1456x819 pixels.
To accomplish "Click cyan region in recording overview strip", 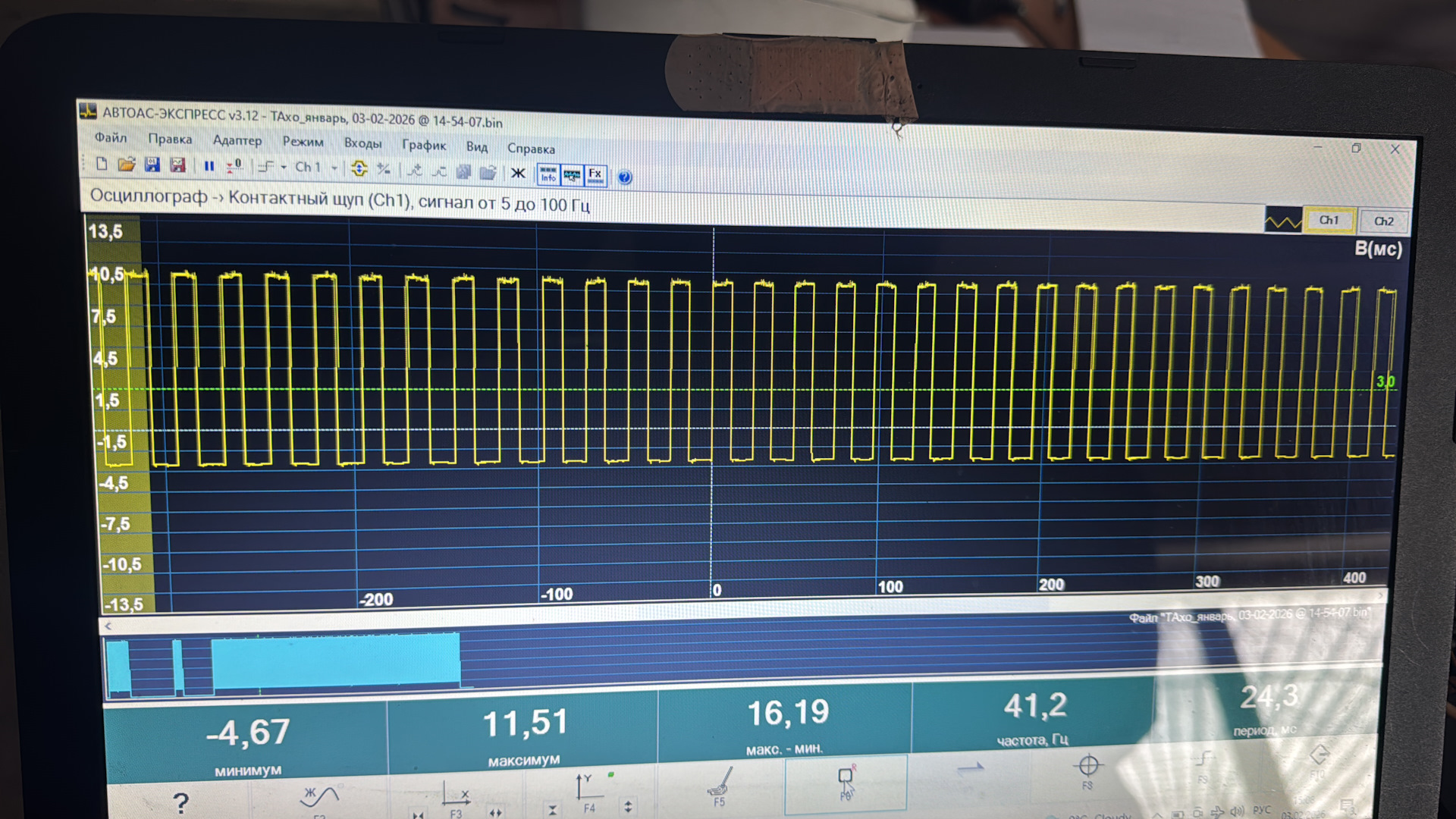I will tap(335, 661).
